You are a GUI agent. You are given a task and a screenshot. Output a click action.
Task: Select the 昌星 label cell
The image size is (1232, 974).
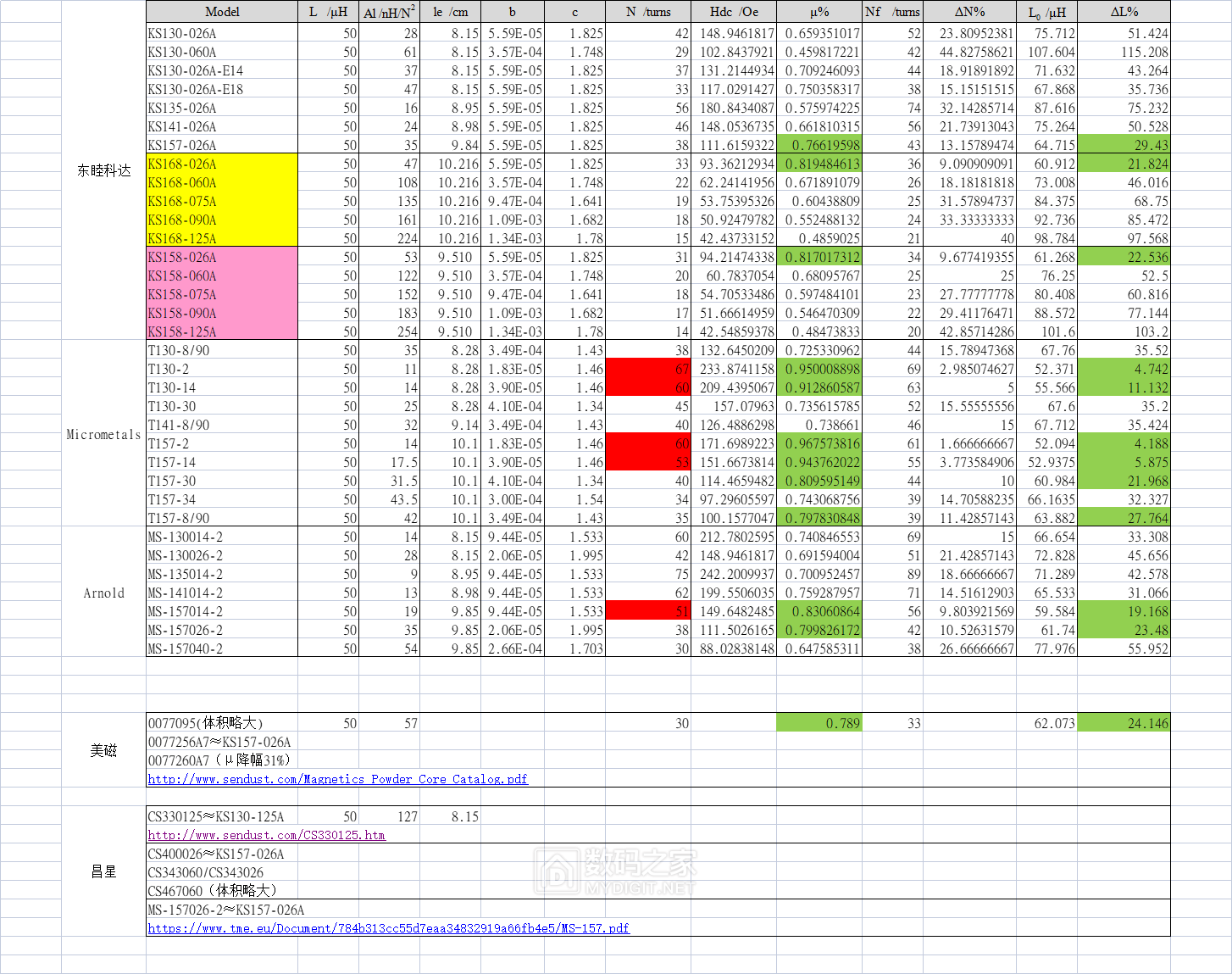(x=103, y=871)
